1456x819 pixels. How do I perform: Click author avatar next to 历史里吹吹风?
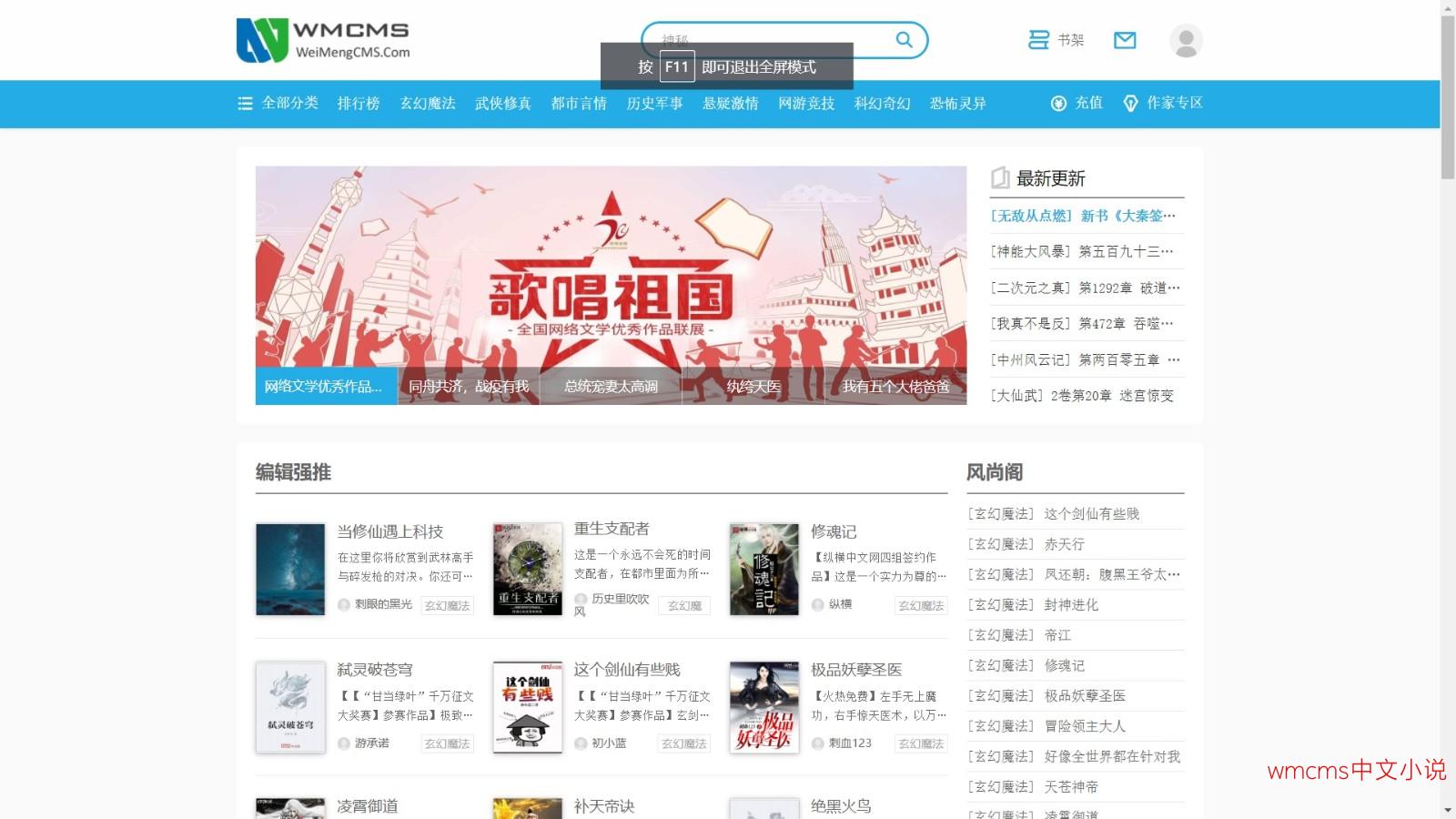click(x=581, y=599)
